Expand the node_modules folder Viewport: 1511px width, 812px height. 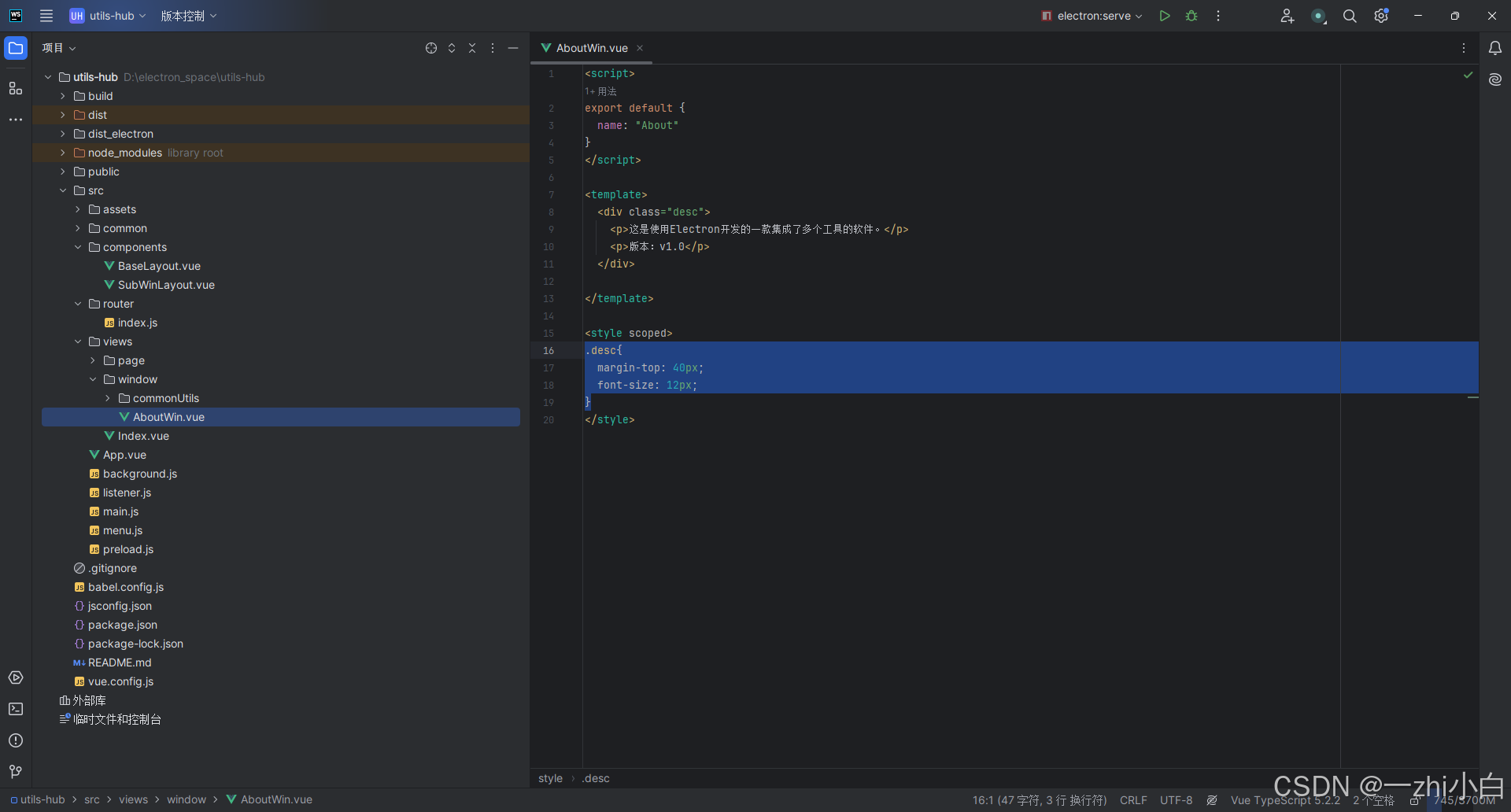(63, 153)
